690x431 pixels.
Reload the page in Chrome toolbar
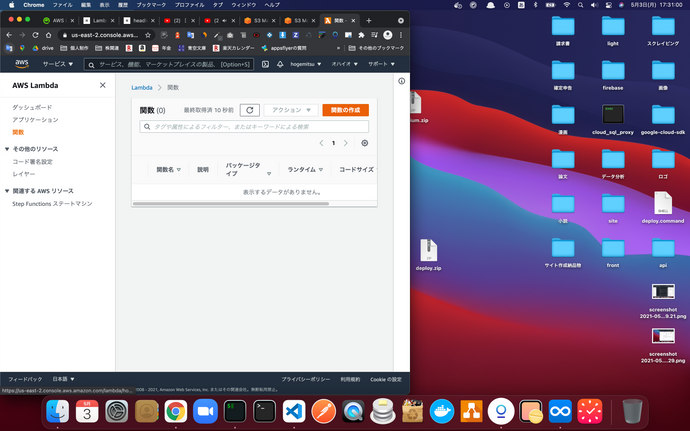(x=35, y=35)
